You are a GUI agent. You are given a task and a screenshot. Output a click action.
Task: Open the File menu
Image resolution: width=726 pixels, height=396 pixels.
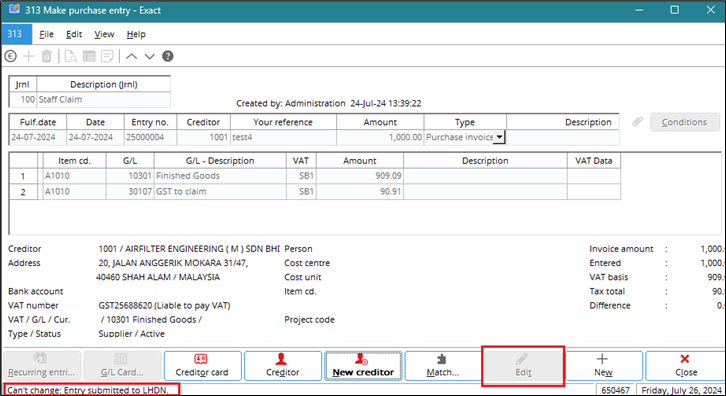click(46, 34)
